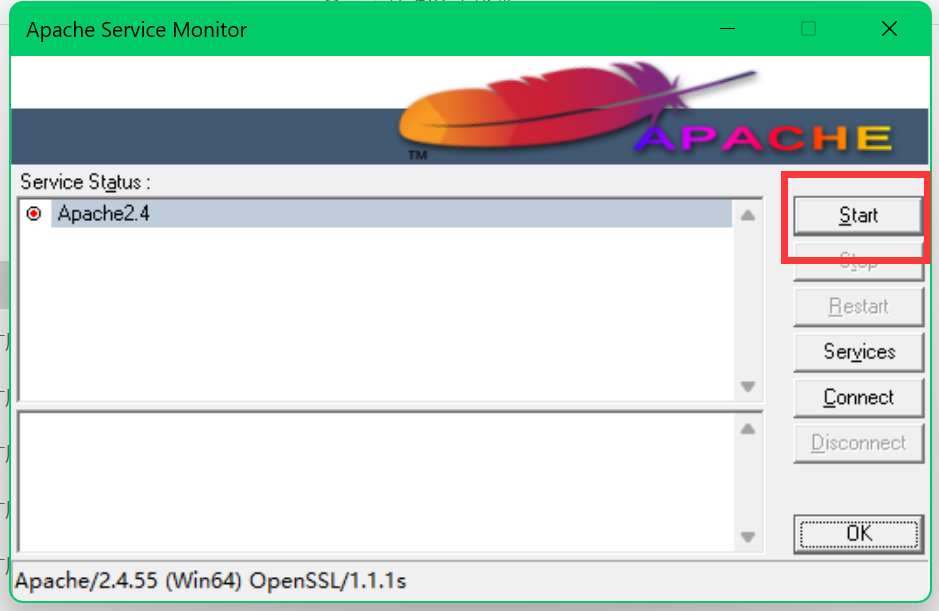Click the Connect button
The width and height of the screenshot is (939, 611).
(x=858, y=398)
